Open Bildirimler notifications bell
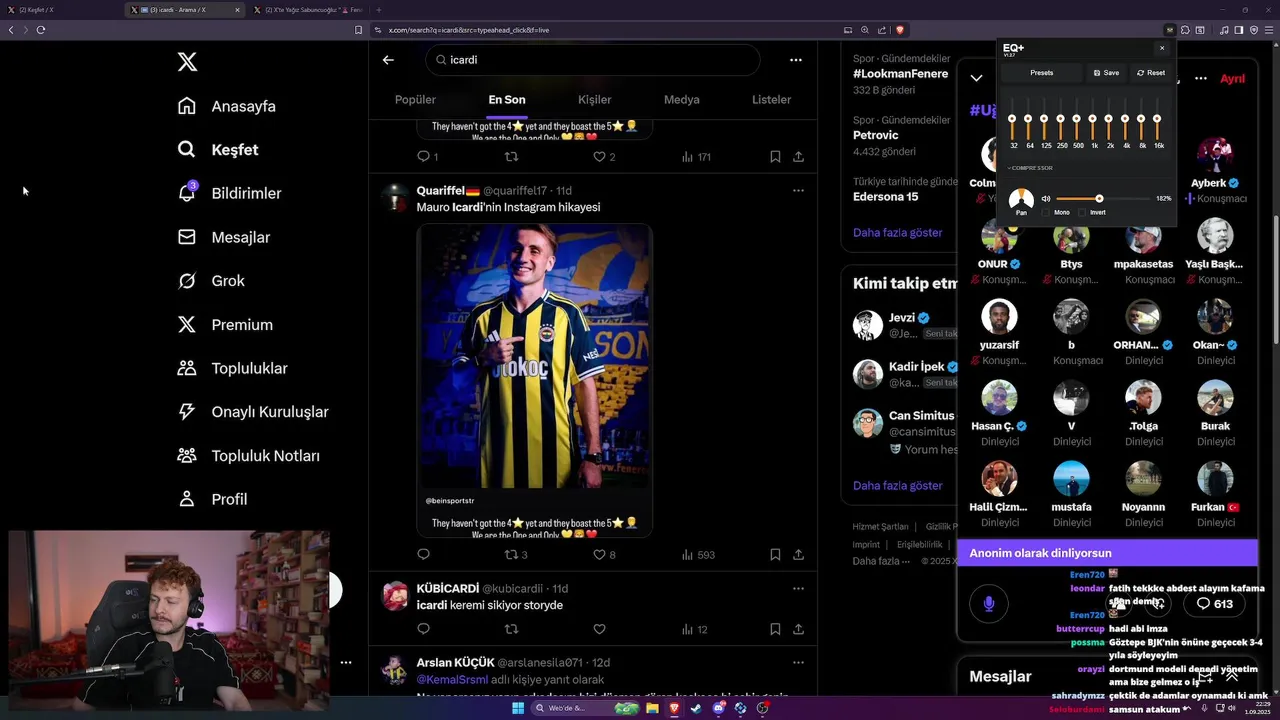This screenshot has height=720, width=1280. pyautogui.click(x=229, y=193)
